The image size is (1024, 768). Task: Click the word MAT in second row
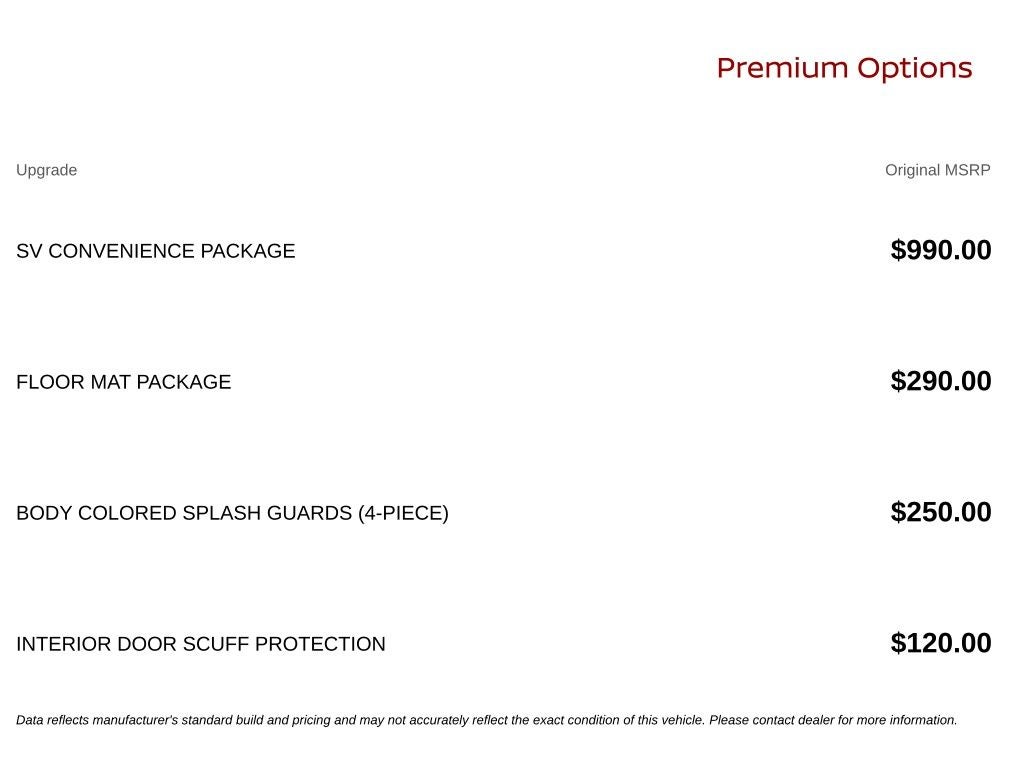coord(110,382)
